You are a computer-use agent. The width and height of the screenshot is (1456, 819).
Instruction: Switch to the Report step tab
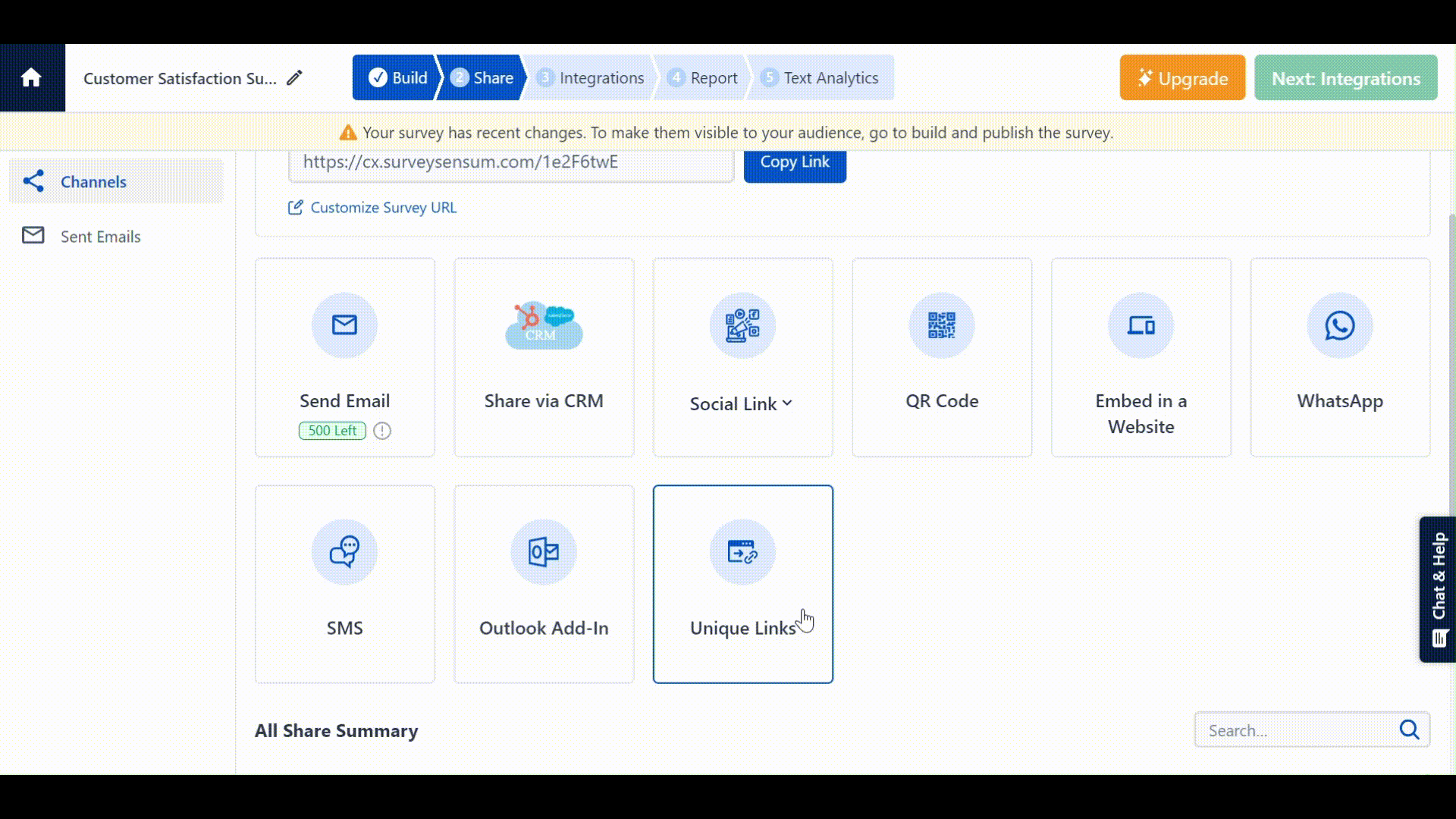click(704, 77)
